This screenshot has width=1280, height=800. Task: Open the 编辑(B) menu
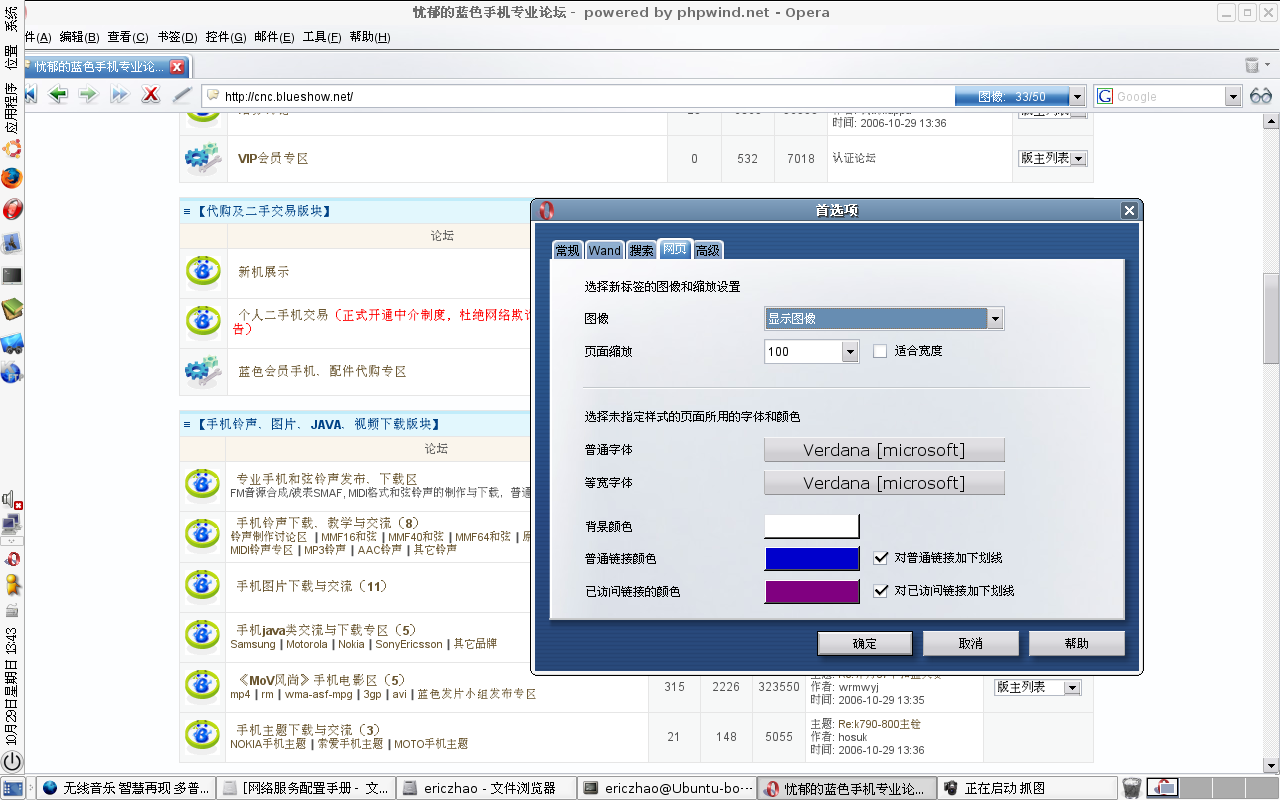click(79, 37)
